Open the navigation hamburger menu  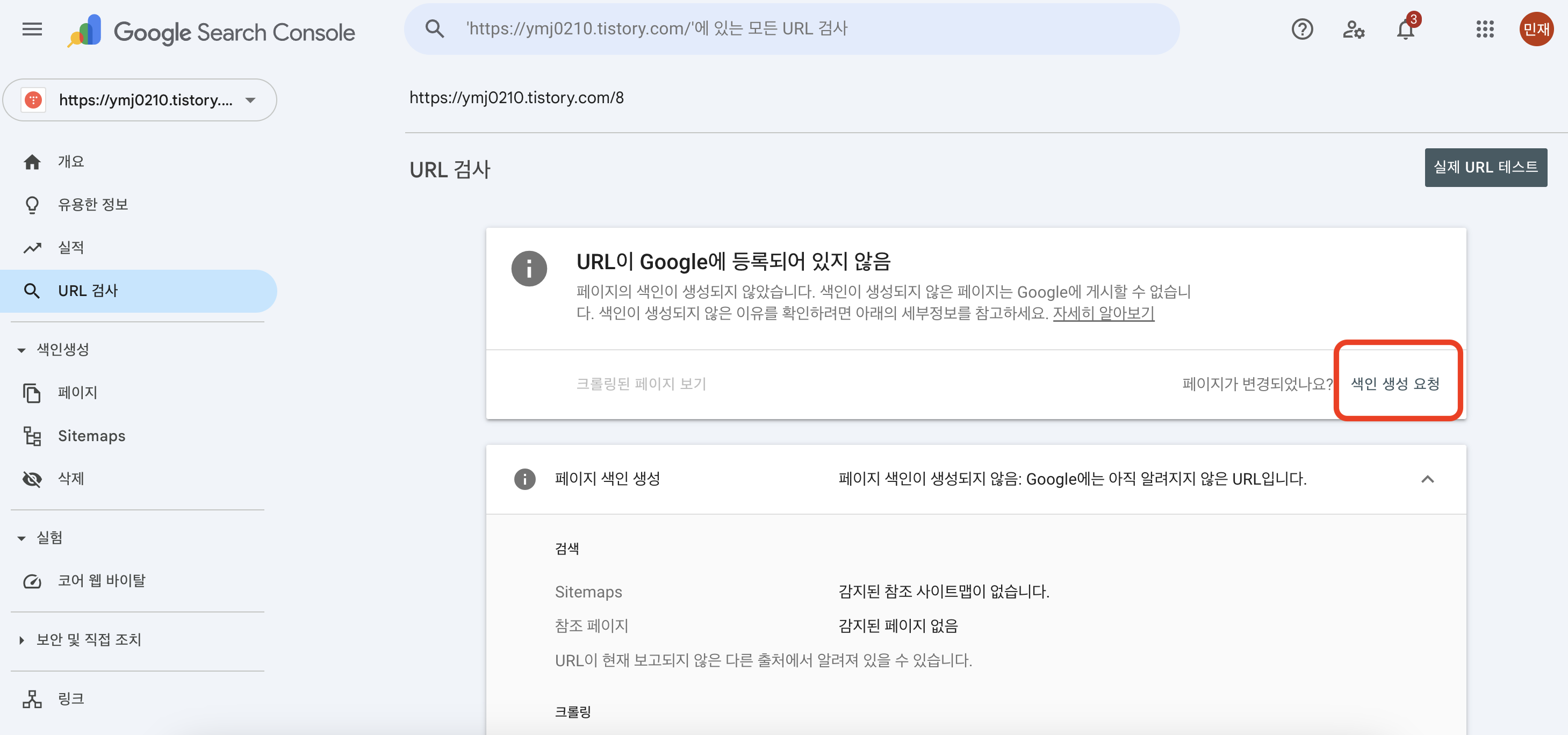point(32,28)
